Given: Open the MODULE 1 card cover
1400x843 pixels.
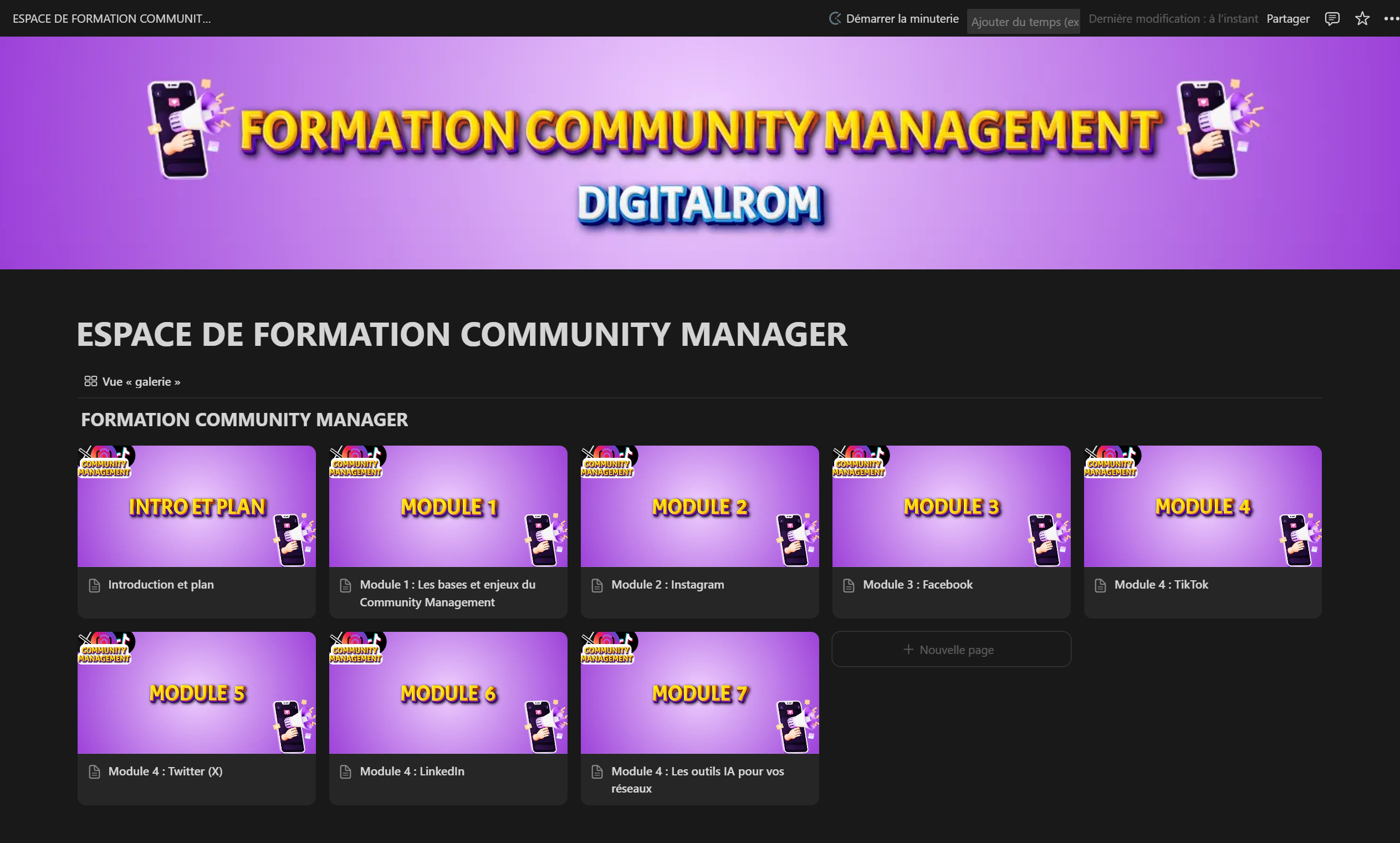Looking at the screenshot, I should pos(448,506).
